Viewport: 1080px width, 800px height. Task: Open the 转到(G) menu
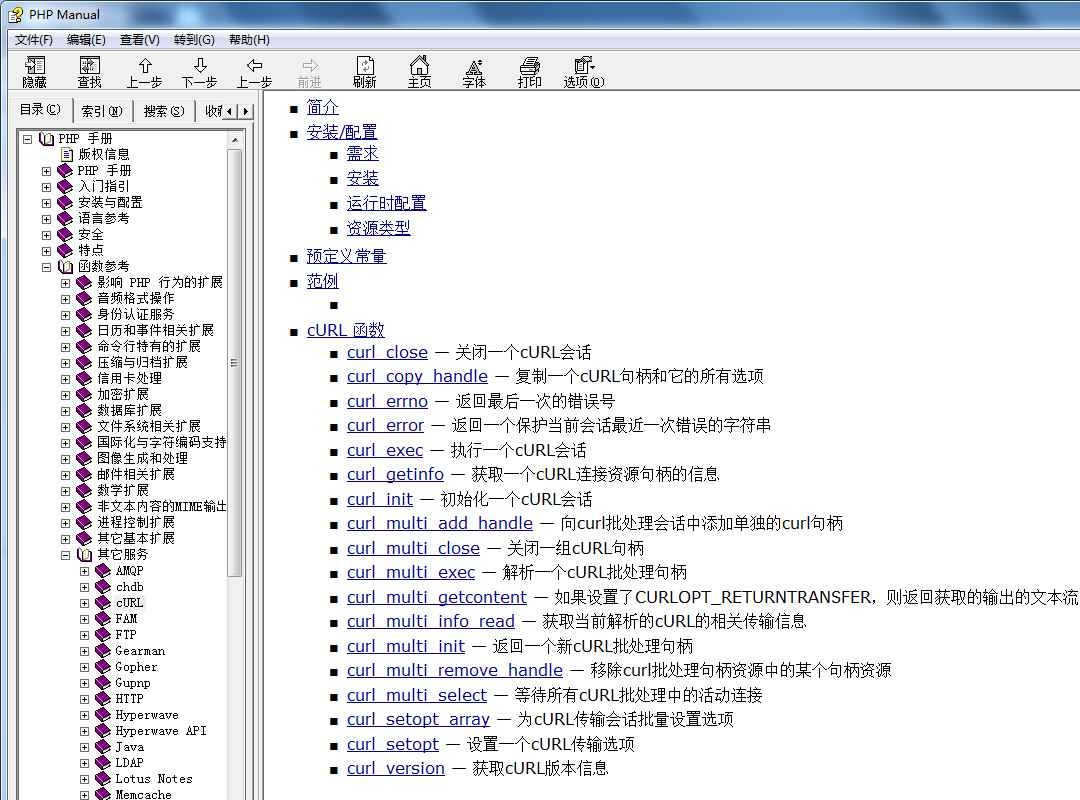194,40
